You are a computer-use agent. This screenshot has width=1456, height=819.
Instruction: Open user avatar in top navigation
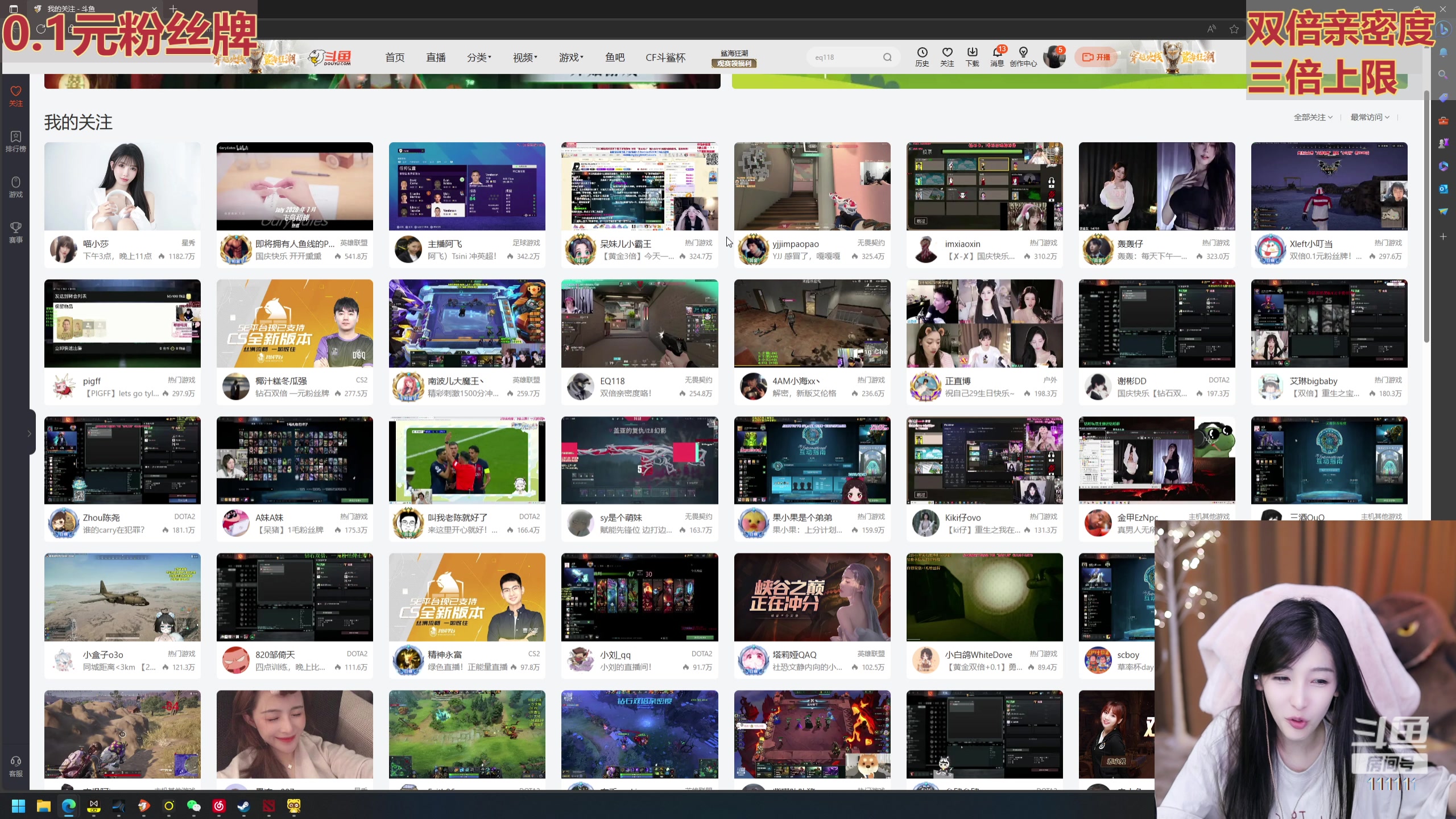click(x=1054, y=57)
